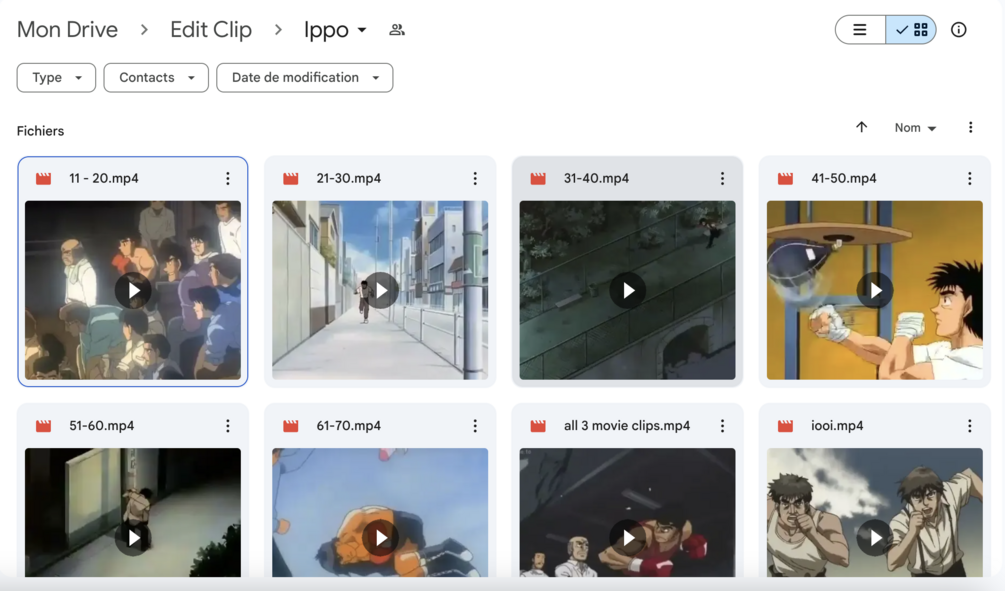Play the all 3 movie clips.mp4 video
Viewport: 1005px width, 591px height.
[628, 538]
